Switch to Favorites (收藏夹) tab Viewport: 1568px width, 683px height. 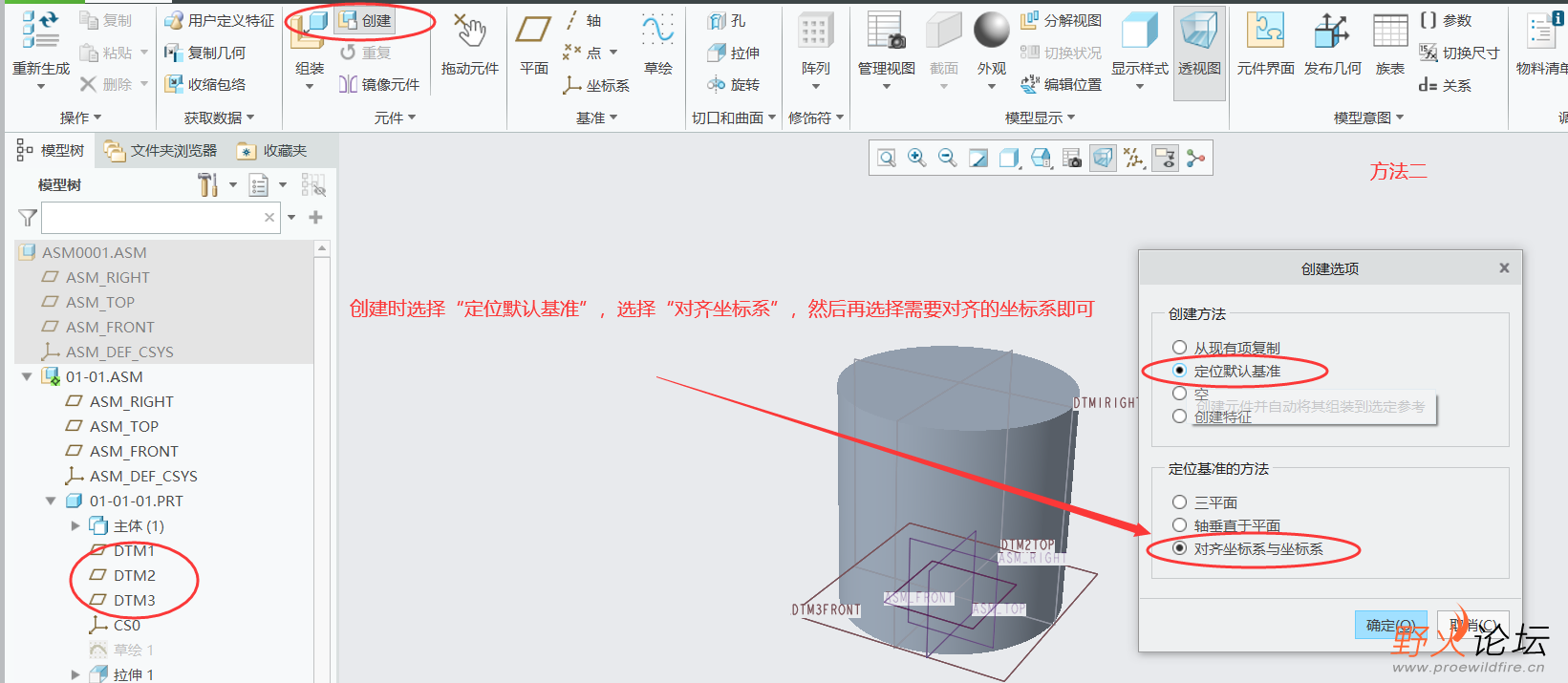tap(273, 150)
